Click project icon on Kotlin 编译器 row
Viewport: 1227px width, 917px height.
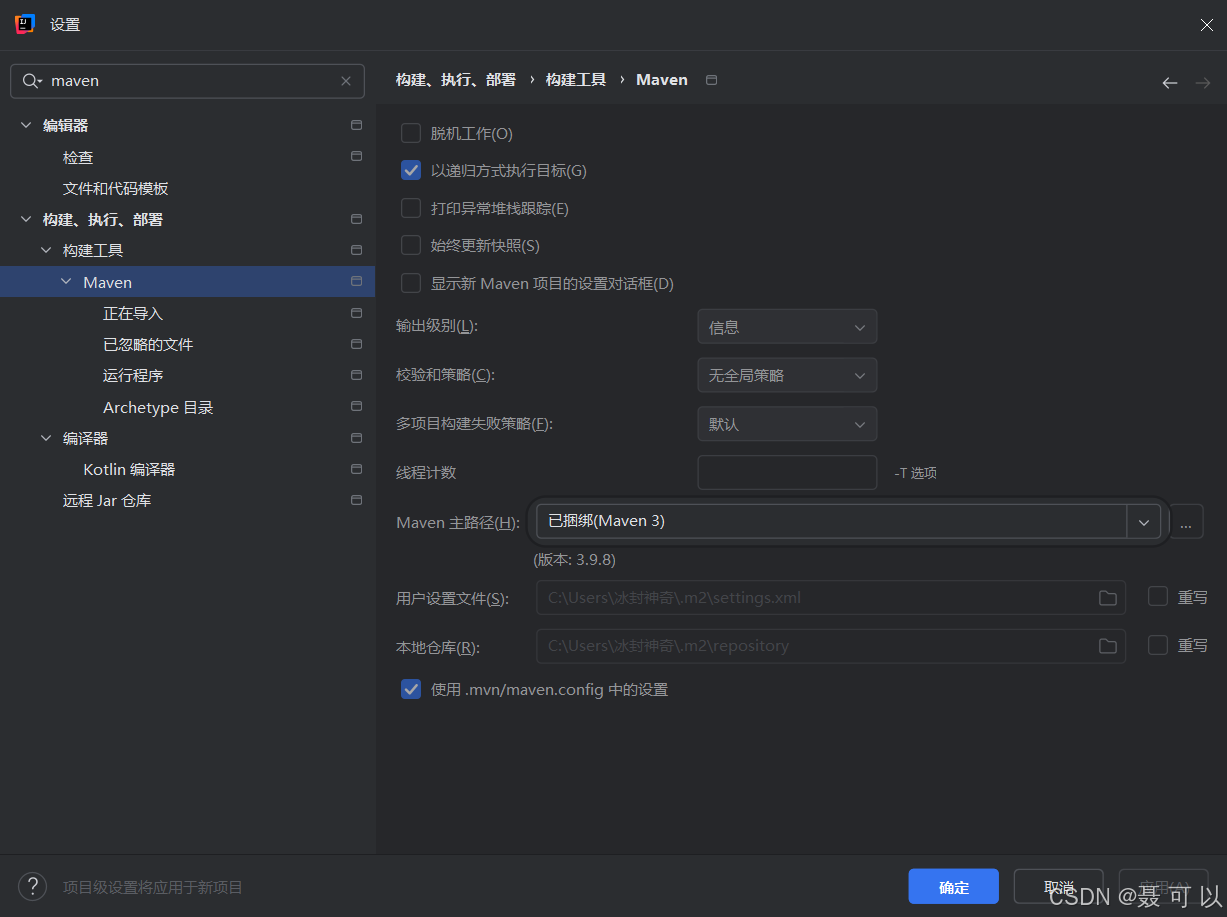pos(356,469)
